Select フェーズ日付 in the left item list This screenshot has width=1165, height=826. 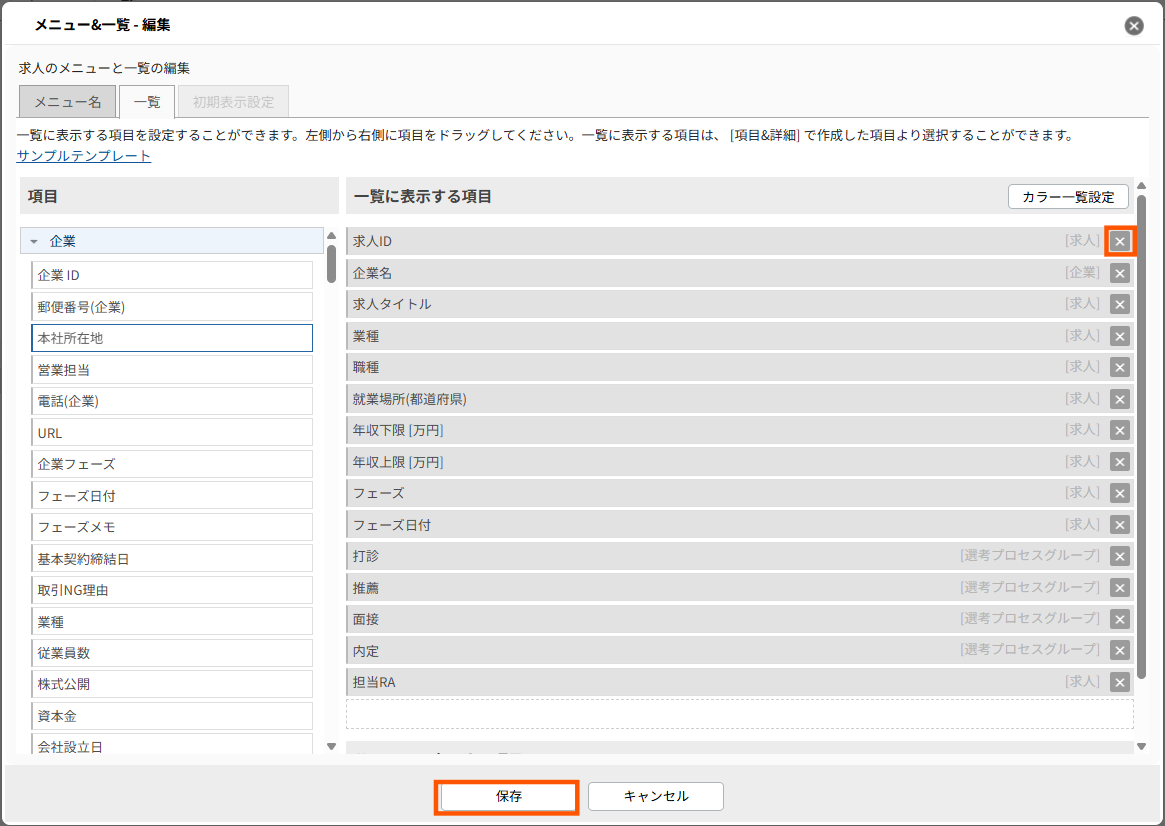pyautogui.click(x=172, y=495)
